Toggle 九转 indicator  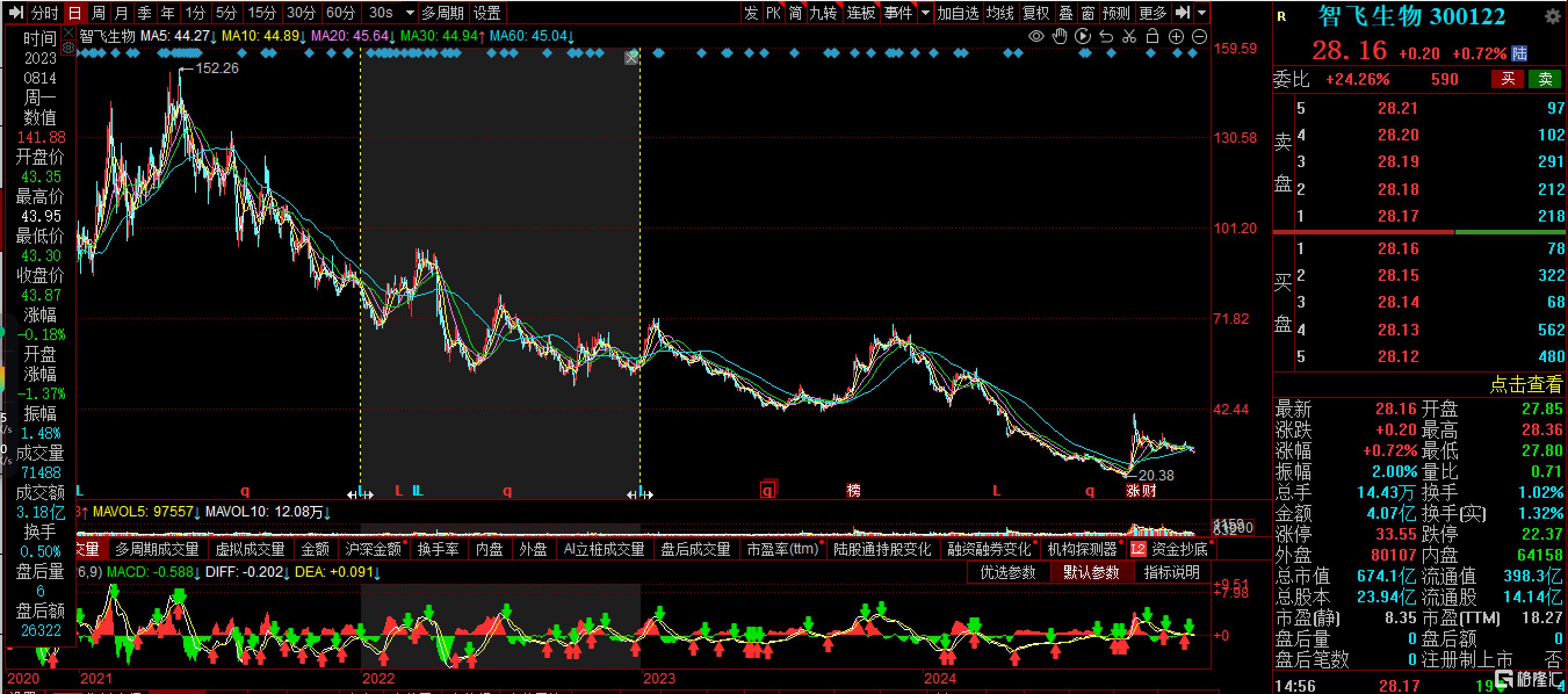(823, 12)
